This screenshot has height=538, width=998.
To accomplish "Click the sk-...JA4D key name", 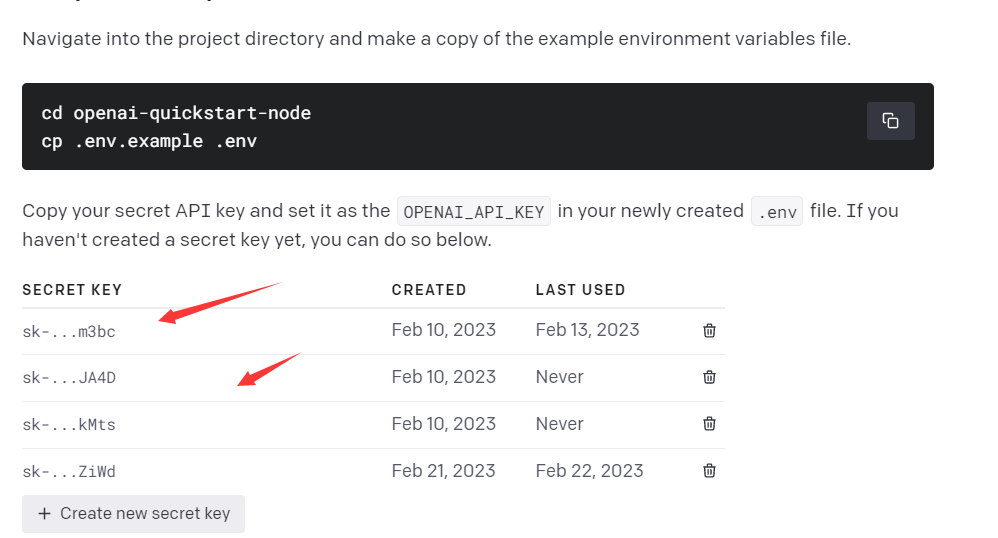I will coord(76,378).
